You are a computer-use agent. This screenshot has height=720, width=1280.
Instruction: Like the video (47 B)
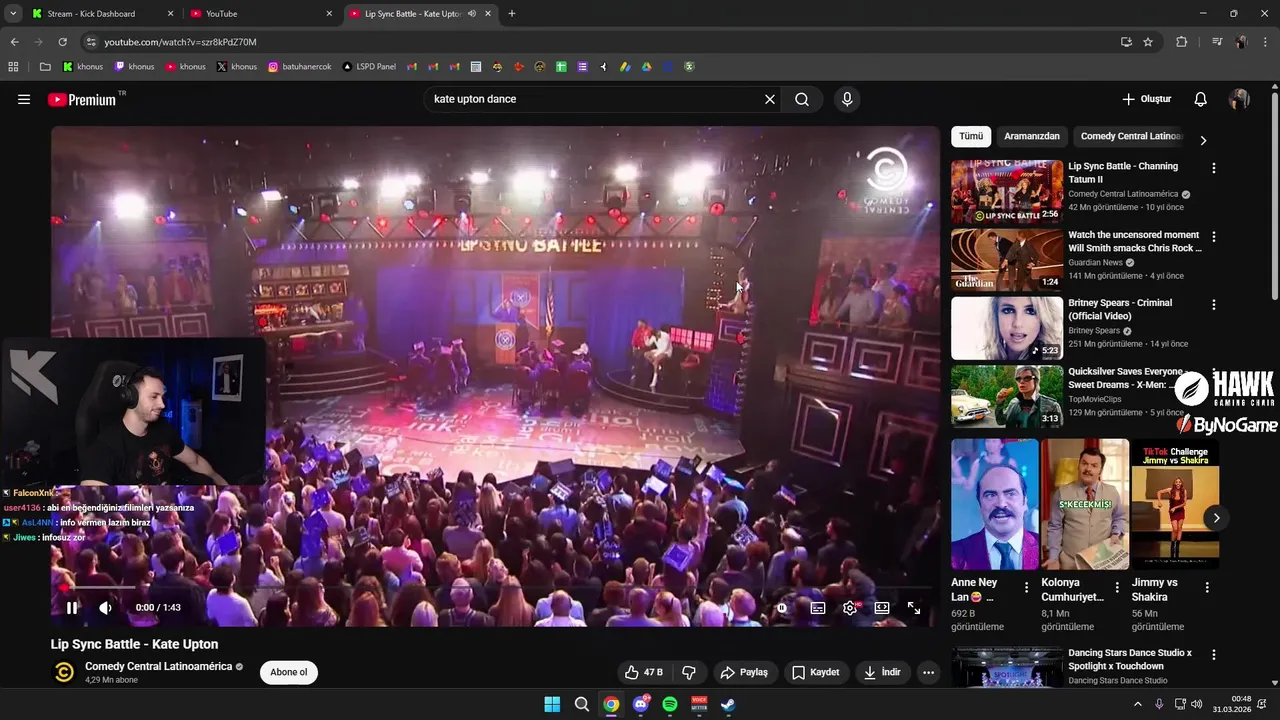pyautogui.click(x=644, y=672)
